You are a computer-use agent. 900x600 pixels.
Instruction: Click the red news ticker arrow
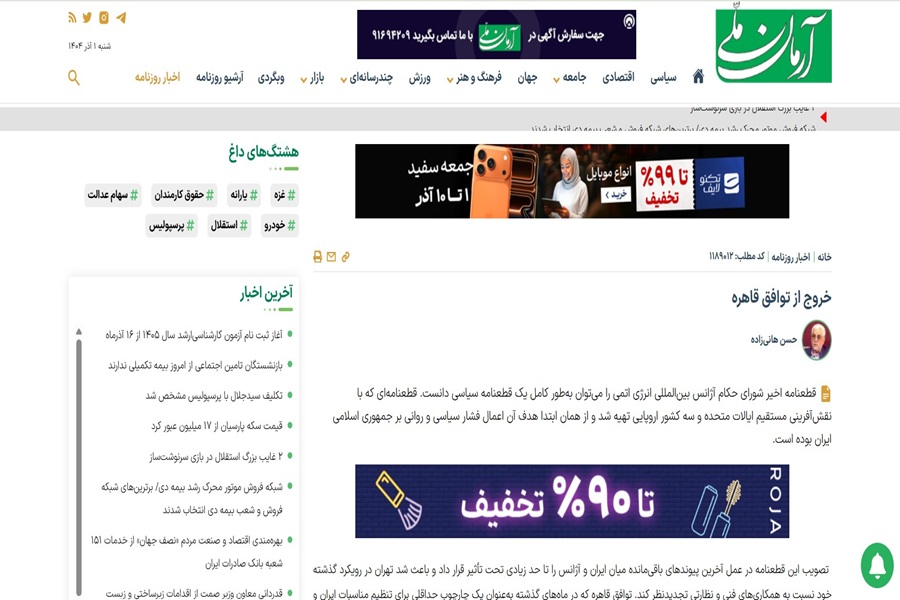823,118
